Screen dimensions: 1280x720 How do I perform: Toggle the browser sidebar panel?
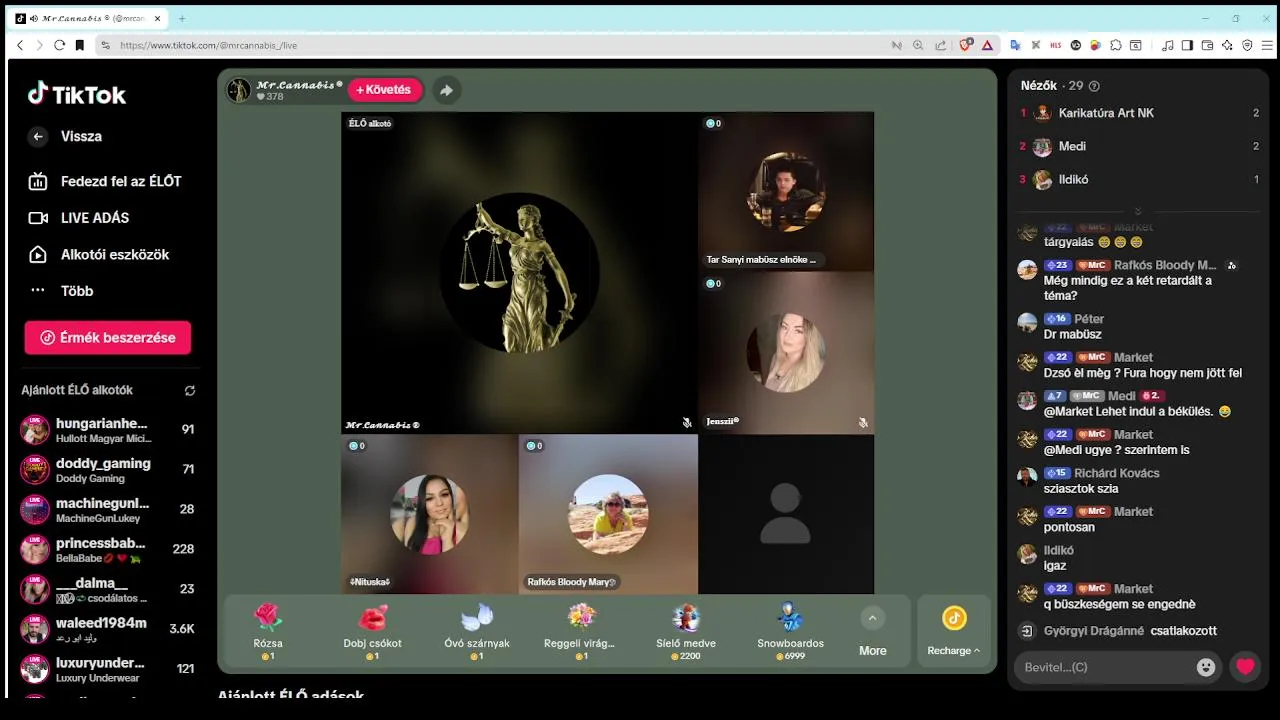(x=1187, y=45)
